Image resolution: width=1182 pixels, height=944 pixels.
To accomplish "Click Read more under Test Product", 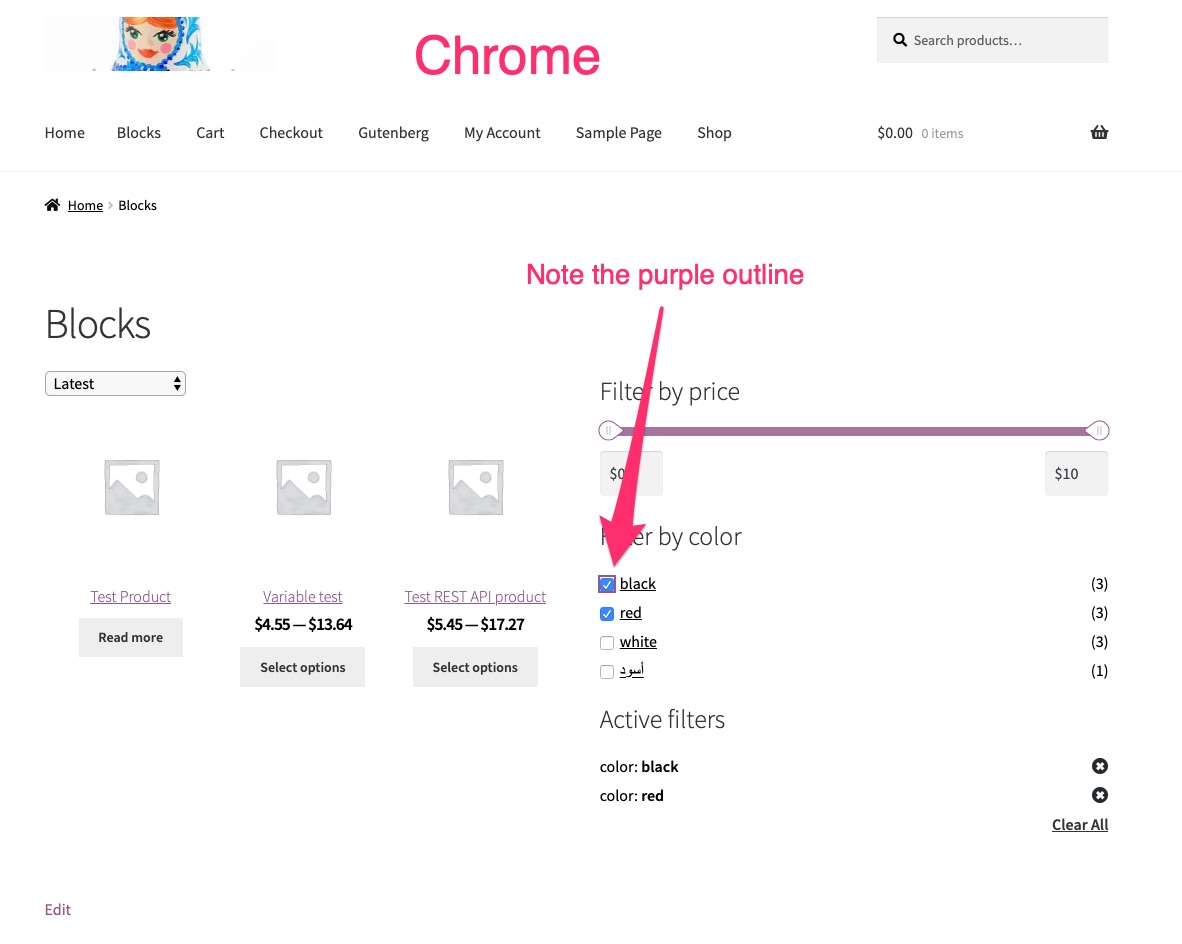I will [x=130, y=637].
